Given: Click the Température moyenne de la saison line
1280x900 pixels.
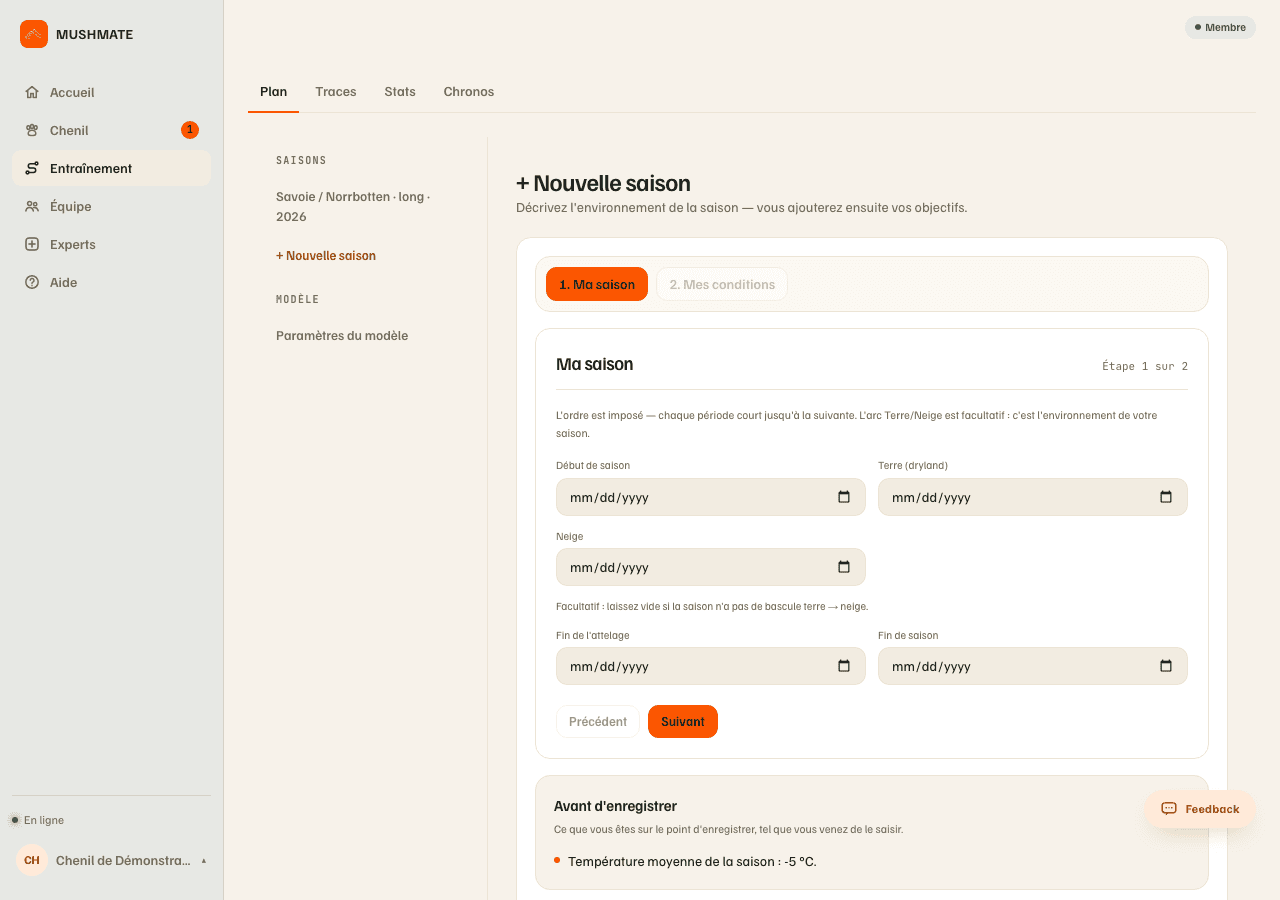Looking at the screenshot, I should click(692, 861).
